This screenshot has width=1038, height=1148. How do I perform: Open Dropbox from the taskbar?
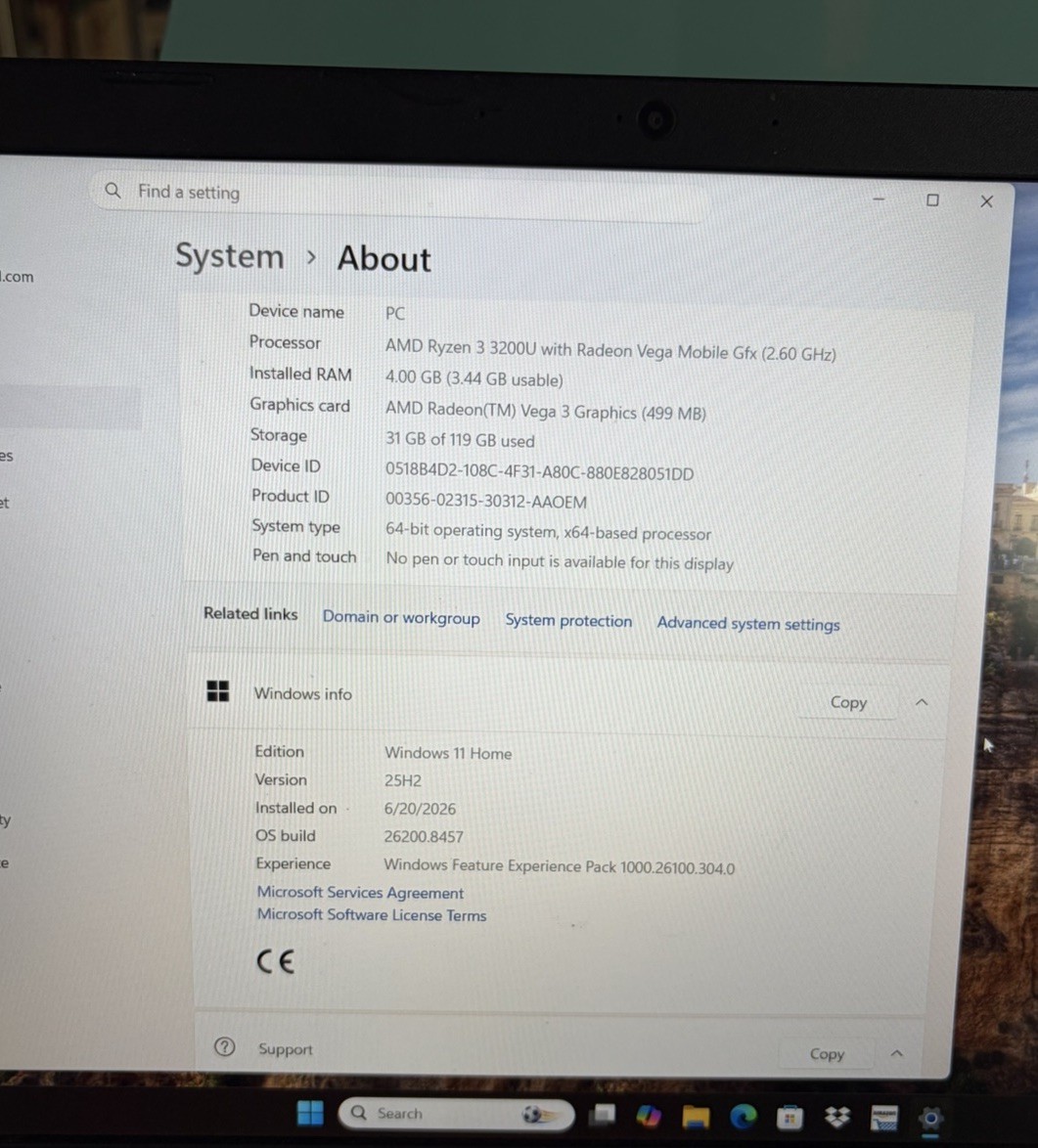(x=836, y=1118)
